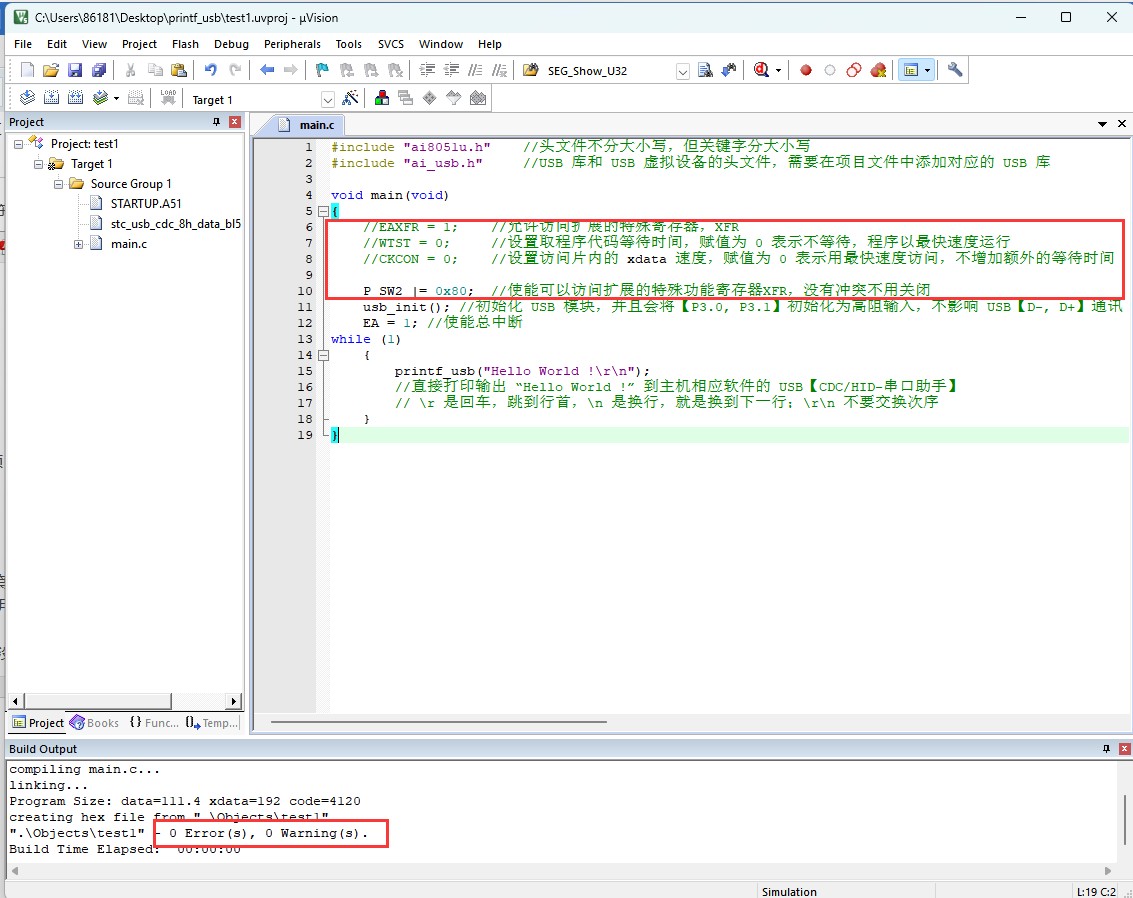Open the File menu
The height and width of the screenshot is (898, 1133).
pyautogui.click(x=23, y=44)
